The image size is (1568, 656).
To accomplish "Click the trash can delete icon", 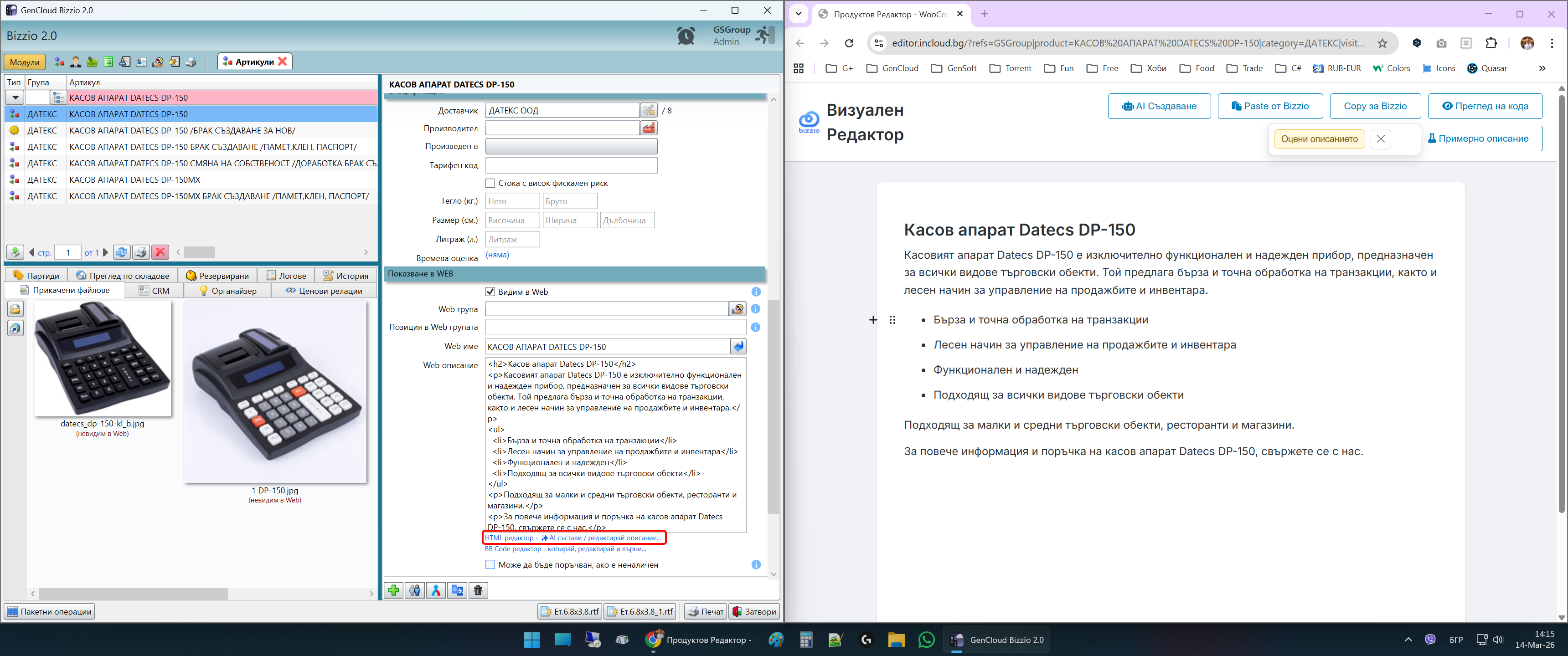I will (x=479, y=590).
